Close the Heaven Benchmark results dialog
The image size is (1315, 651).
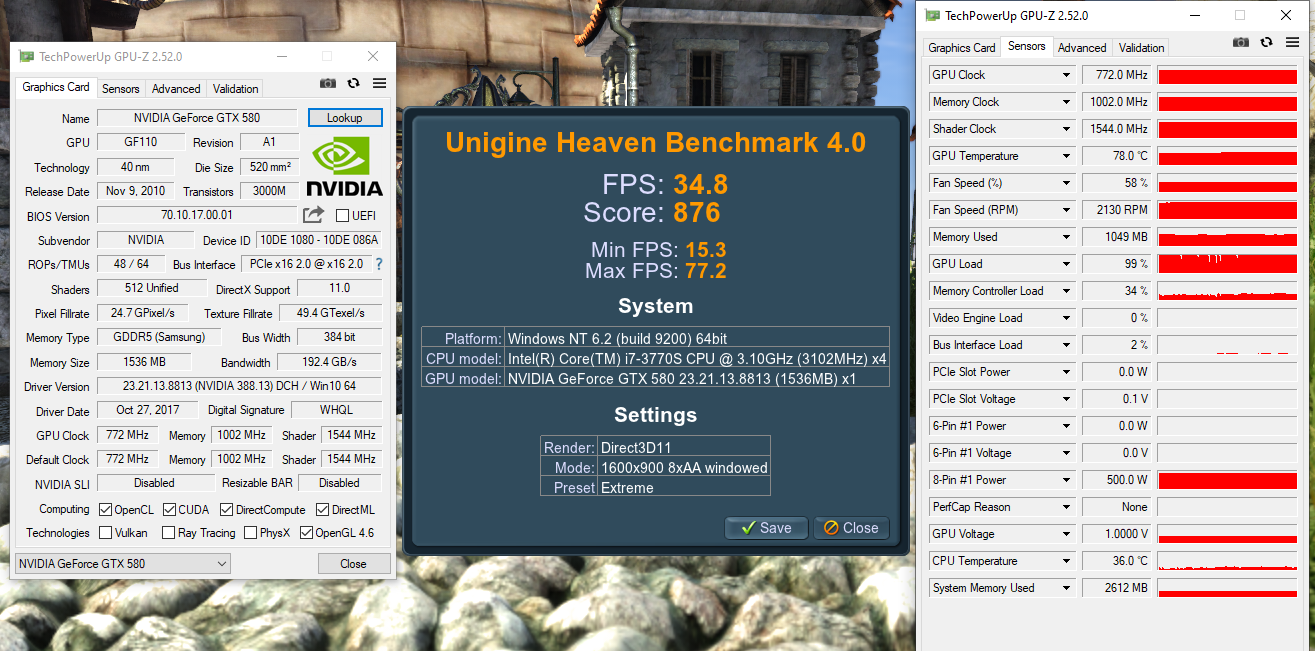tap(851, 528)
